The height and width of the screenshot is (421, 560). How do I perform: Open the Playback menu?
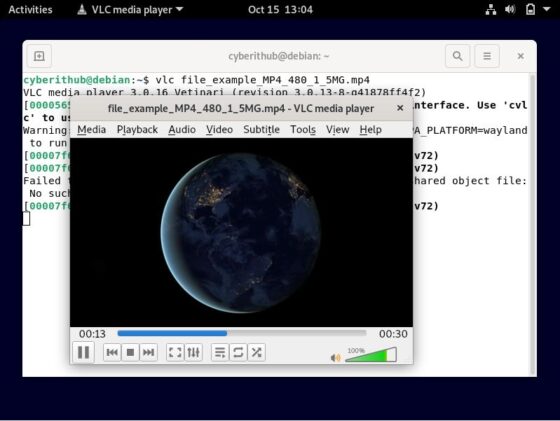tap(137, 129)
